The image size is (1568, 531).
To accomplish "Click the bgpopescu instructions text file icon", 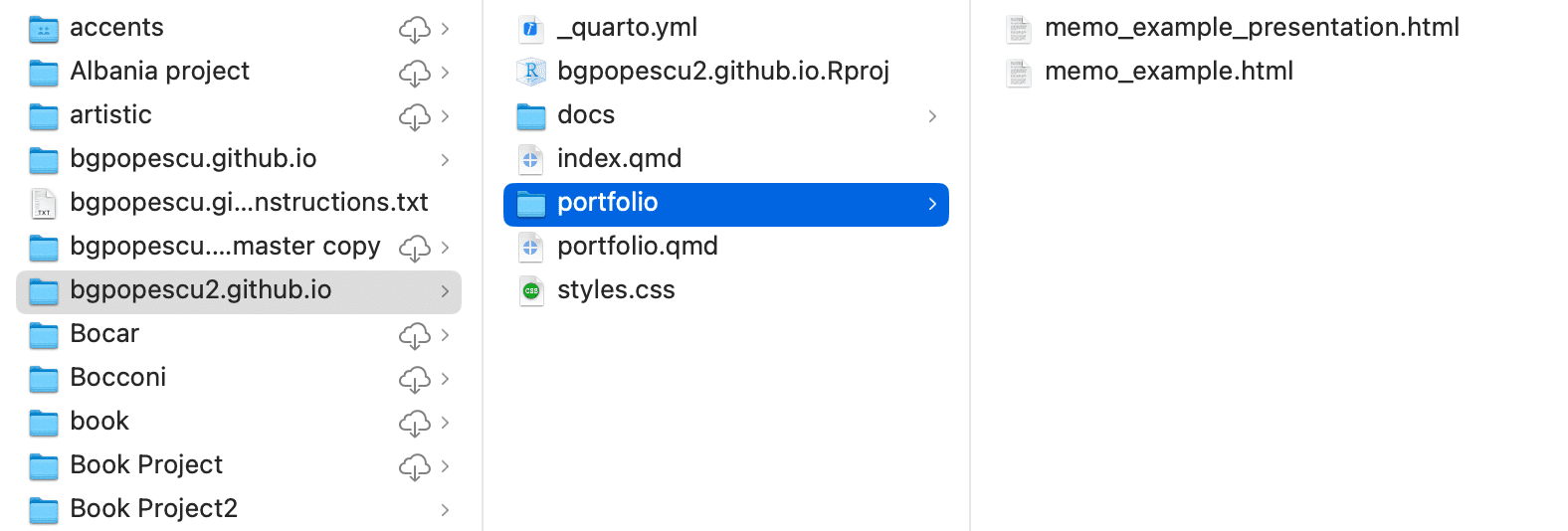I will coord(43,203).
